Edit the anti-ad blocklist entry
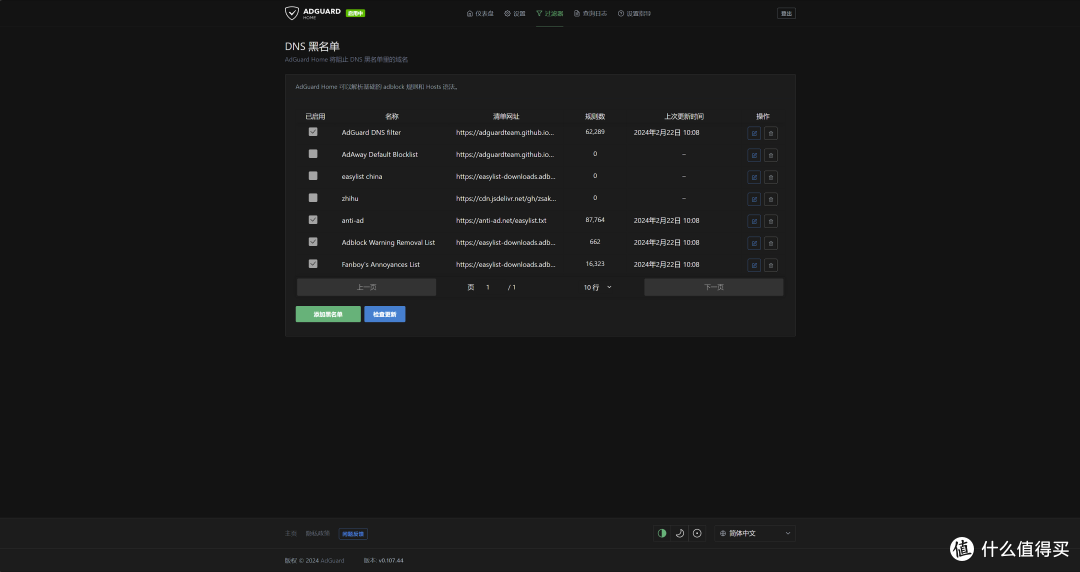Screen dimensions: 1080x572 [x=754, y=221]
